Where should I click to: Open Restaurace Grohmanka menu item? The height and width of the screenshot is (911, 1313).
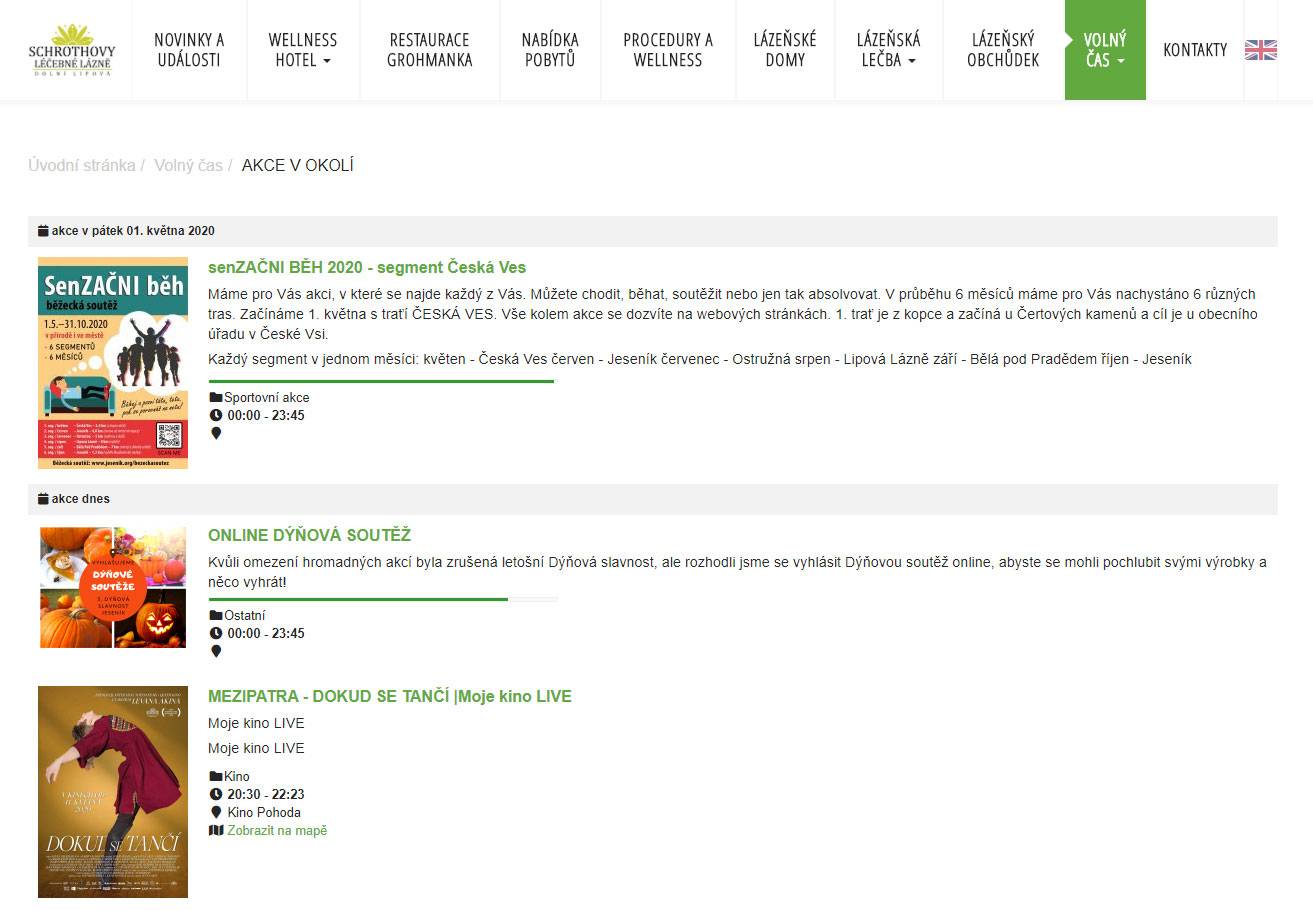(x=429, y=50)
